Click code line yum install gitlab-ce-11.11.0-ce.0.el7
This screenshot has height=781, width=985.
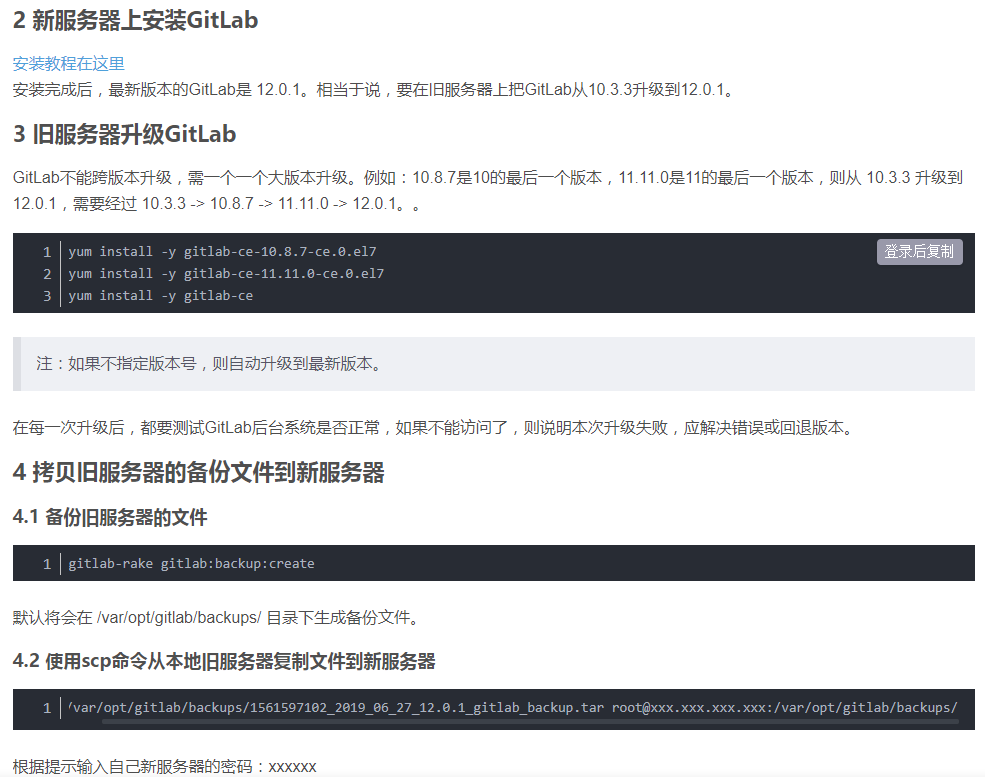(226, 273)
